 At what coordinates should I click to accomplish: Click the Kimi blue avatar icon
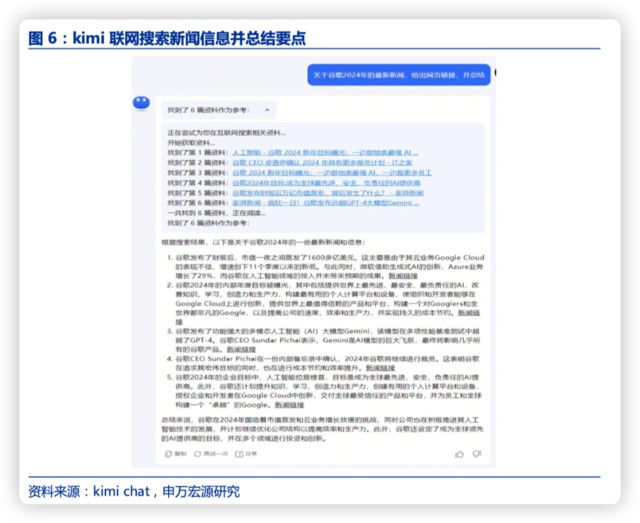(141, 102)
